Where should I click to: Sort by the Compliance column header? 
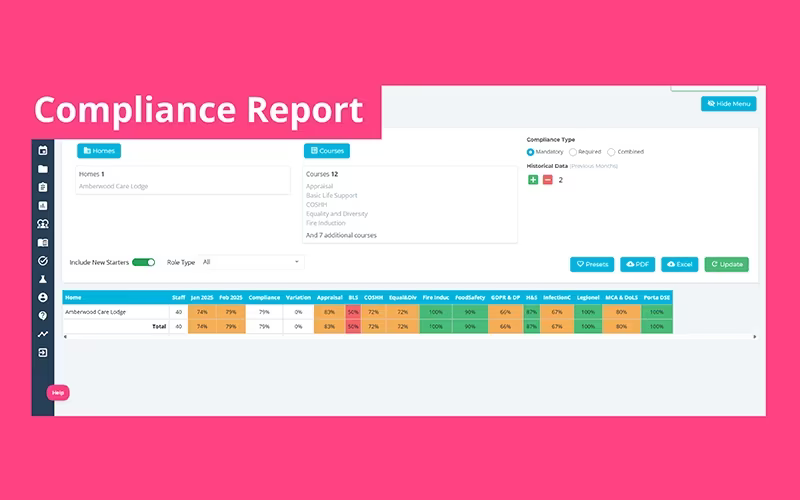(x=264, y=297)
